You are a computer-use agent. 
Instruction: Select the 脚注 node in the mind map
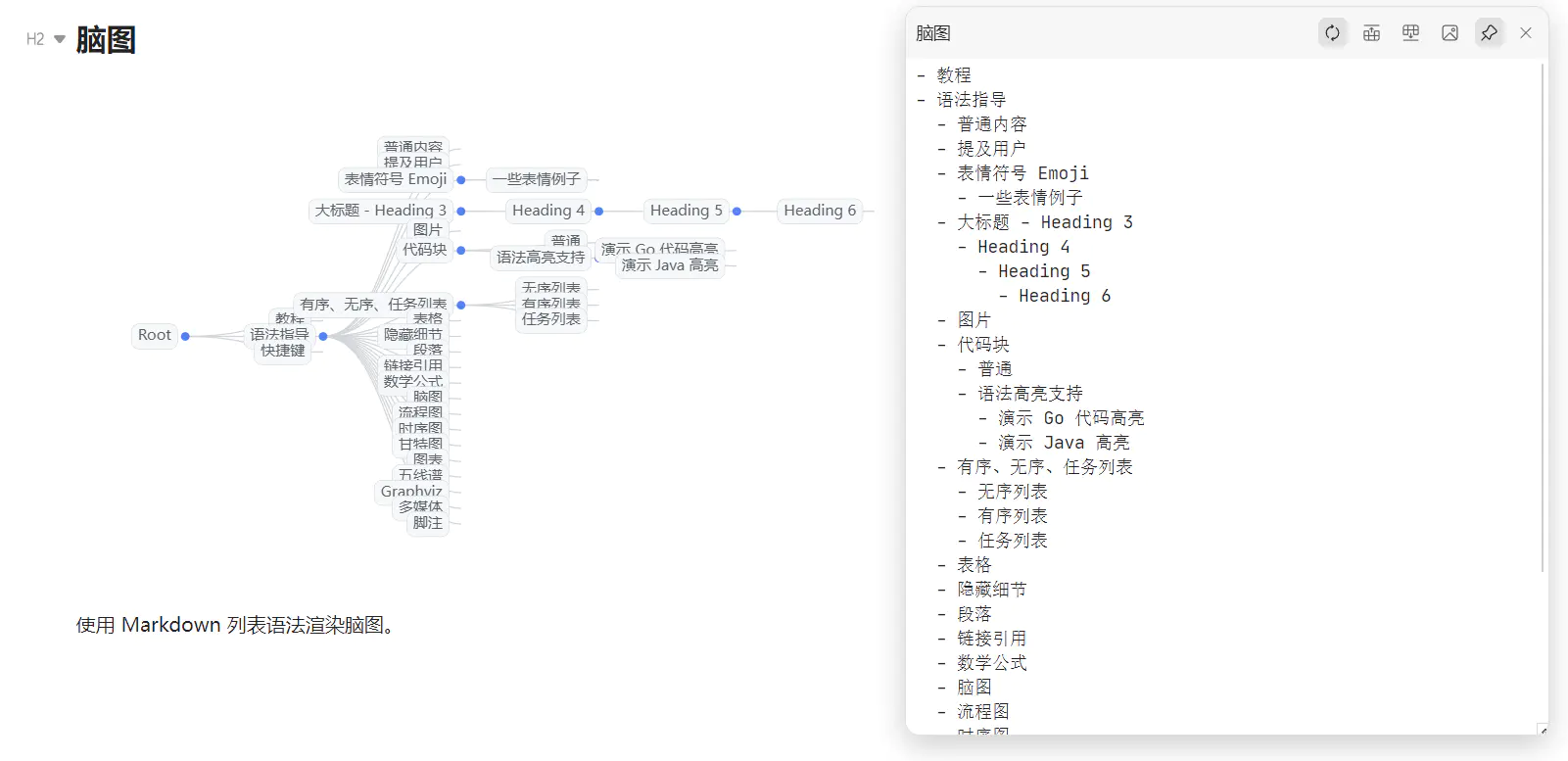(428, 523)
